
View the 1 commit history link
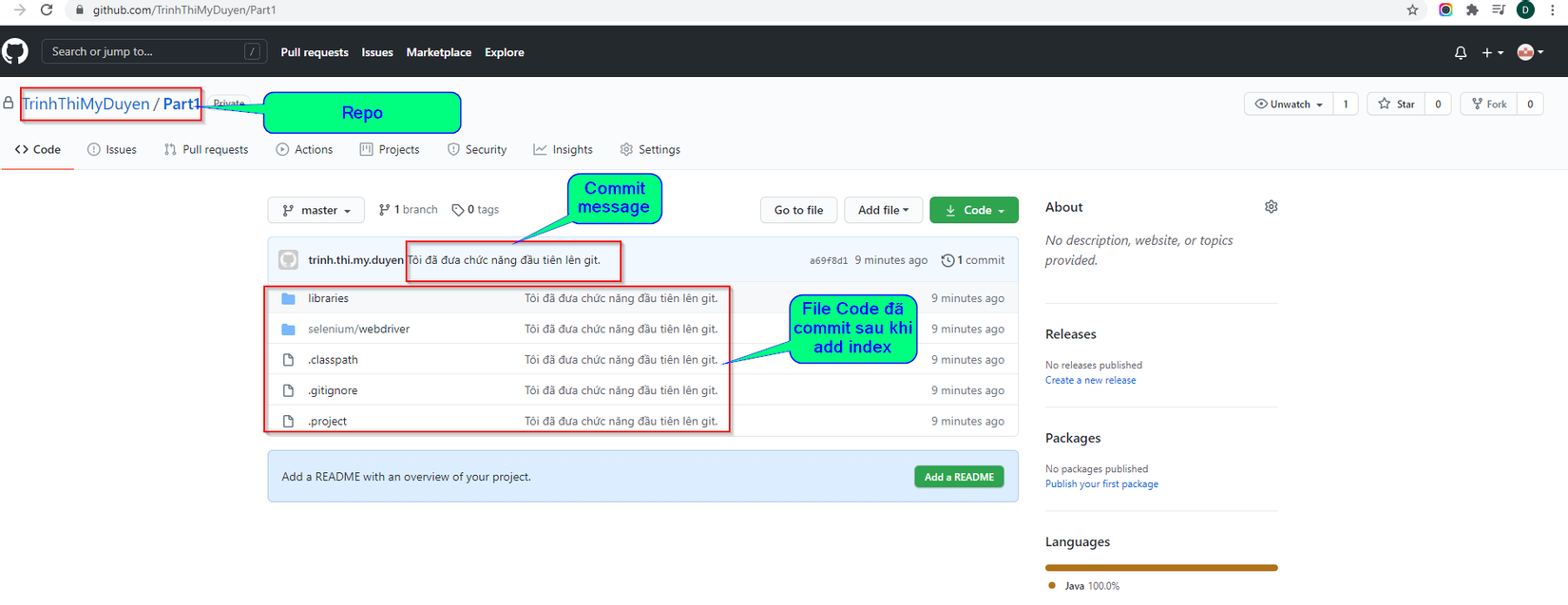(x=973, y=260)
